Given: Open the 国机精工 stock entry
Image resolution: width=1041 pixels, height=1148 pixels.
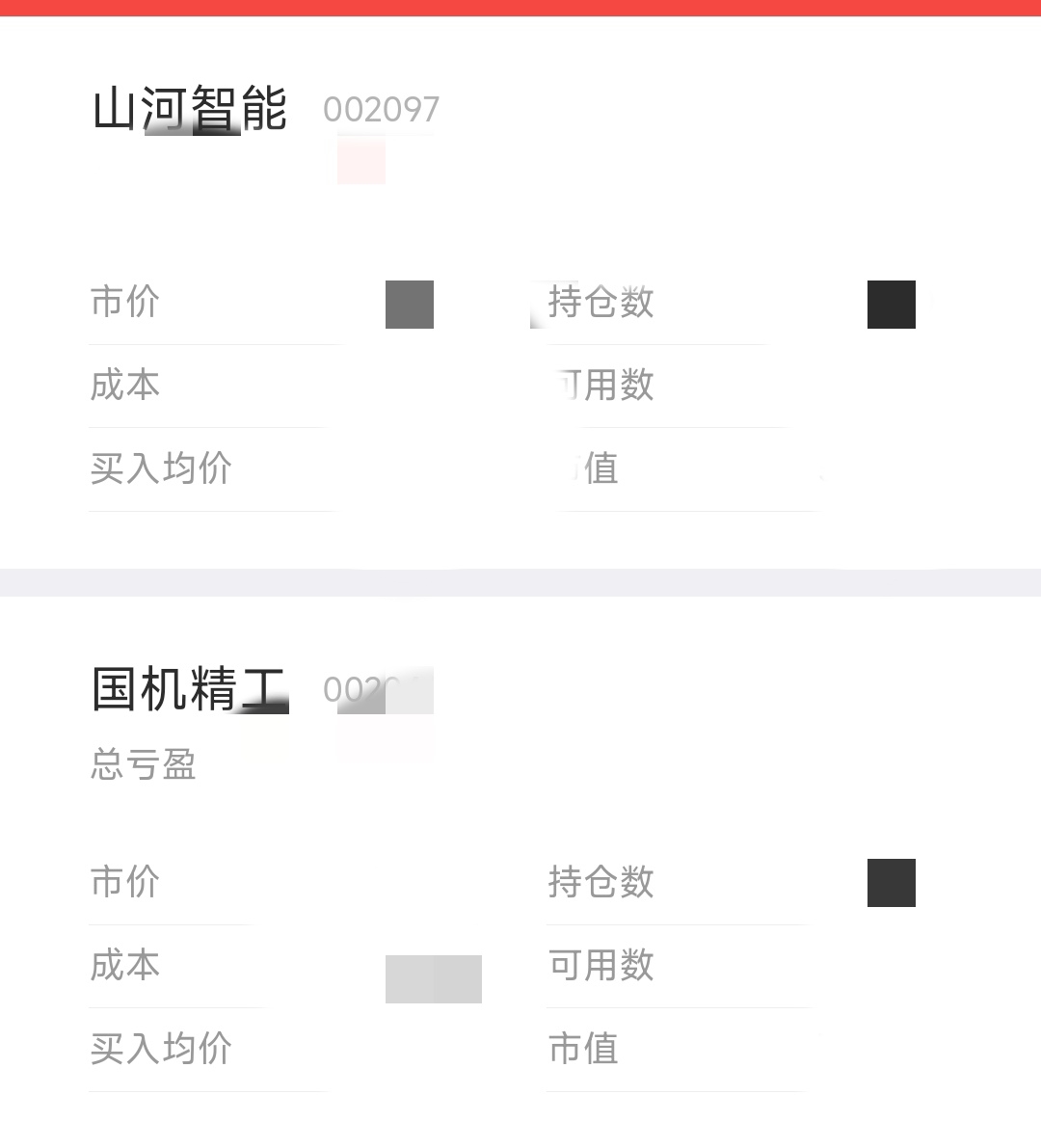Looking at the screenshot, I should (x=190, y=688).
